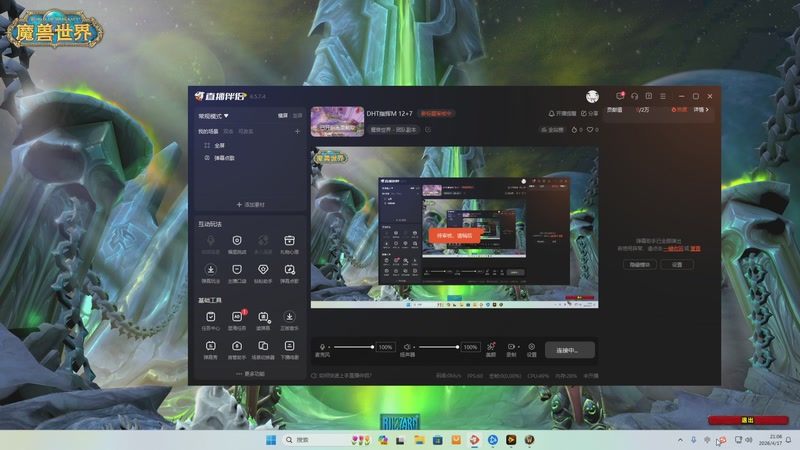Viewport: 800px width, 450px height.
Task: Adjust the microphone volume slider
Action: 353,347
